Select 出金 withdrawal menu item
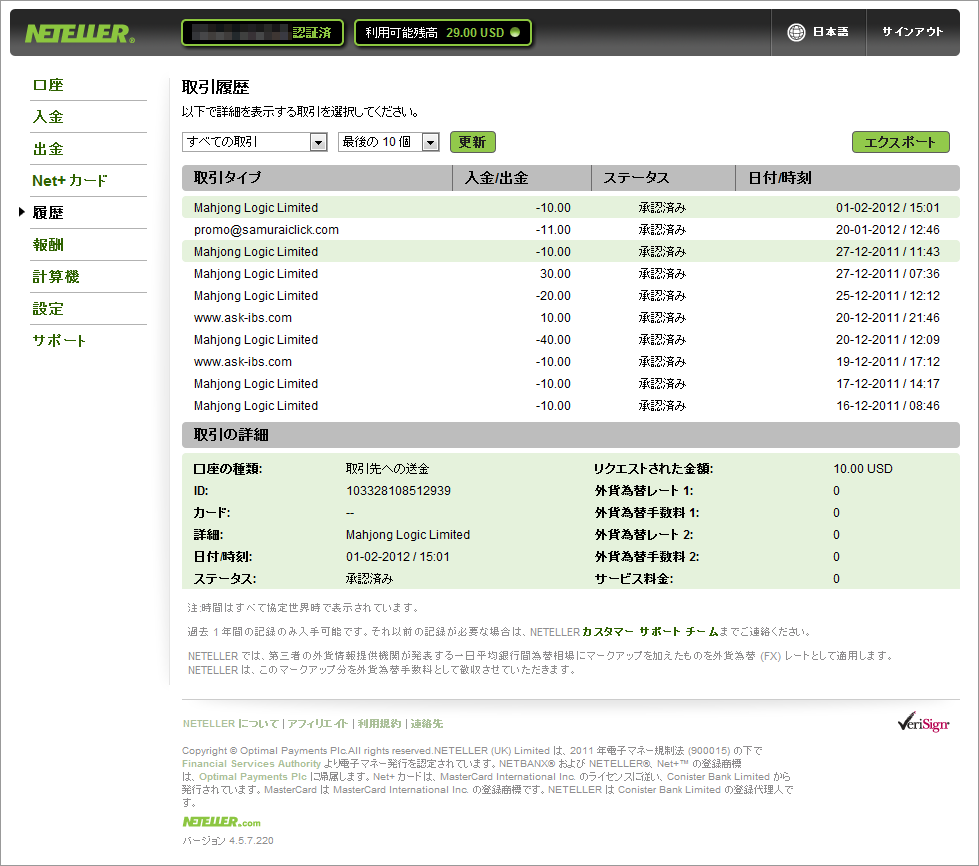 click(48, 149)
